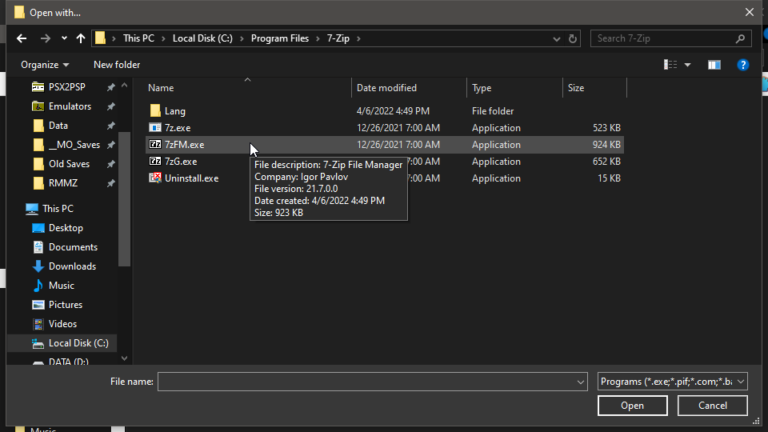Click the Lang folder icon
Image resolution: width=768 pixels, height=432 pixels.
[x=155, y=111]
